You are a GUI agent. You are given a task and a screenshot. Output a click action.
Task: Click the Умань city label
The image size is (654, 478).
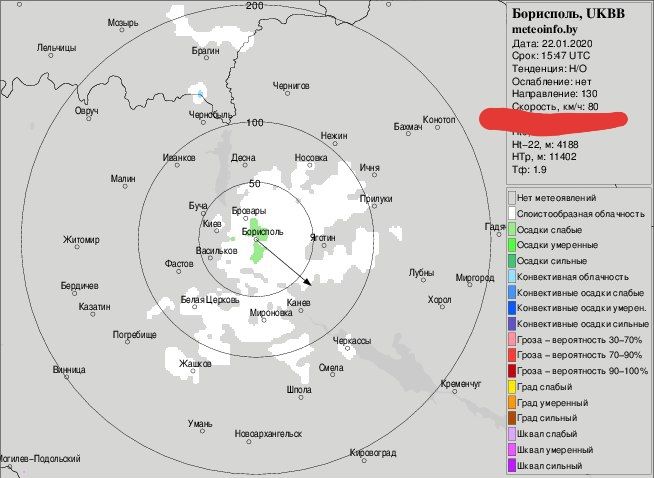(200, 424)
